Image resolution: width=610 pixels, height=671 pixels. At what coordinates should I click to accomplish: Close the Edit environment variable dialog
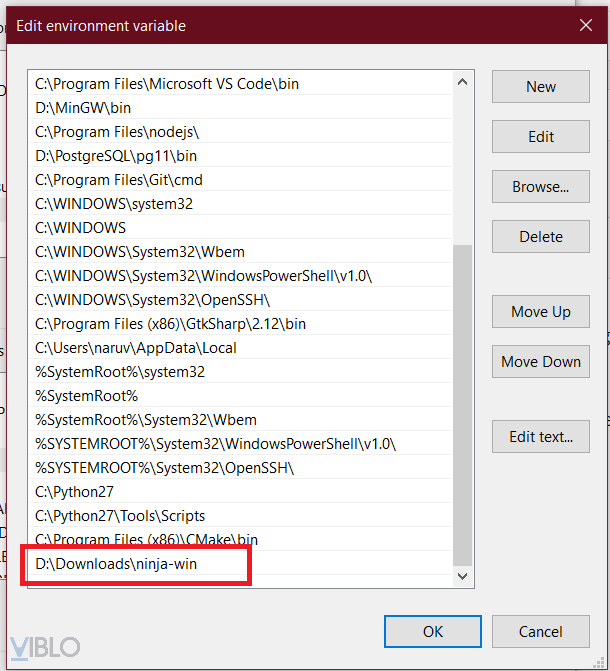tap(586, 25)
